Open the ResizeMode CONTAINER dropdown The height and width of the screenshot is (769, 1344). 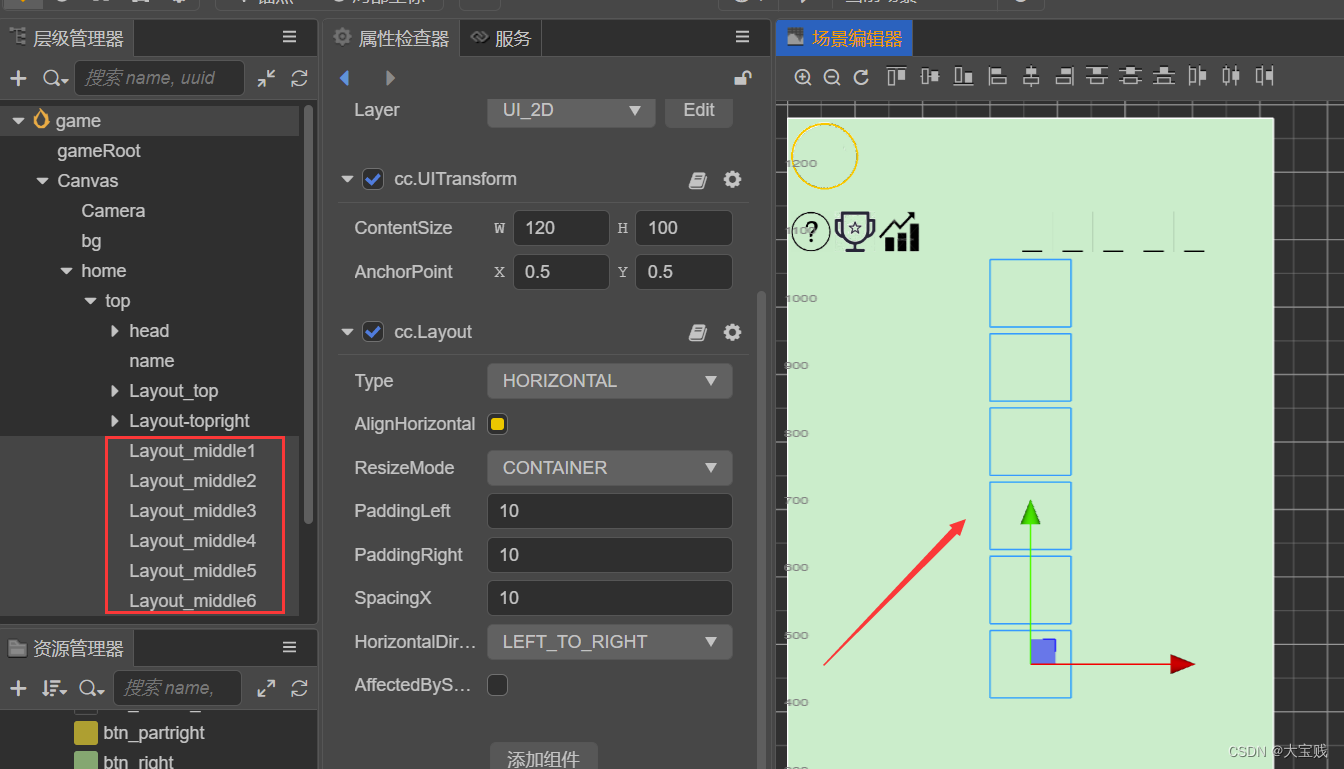coord(609,468)
